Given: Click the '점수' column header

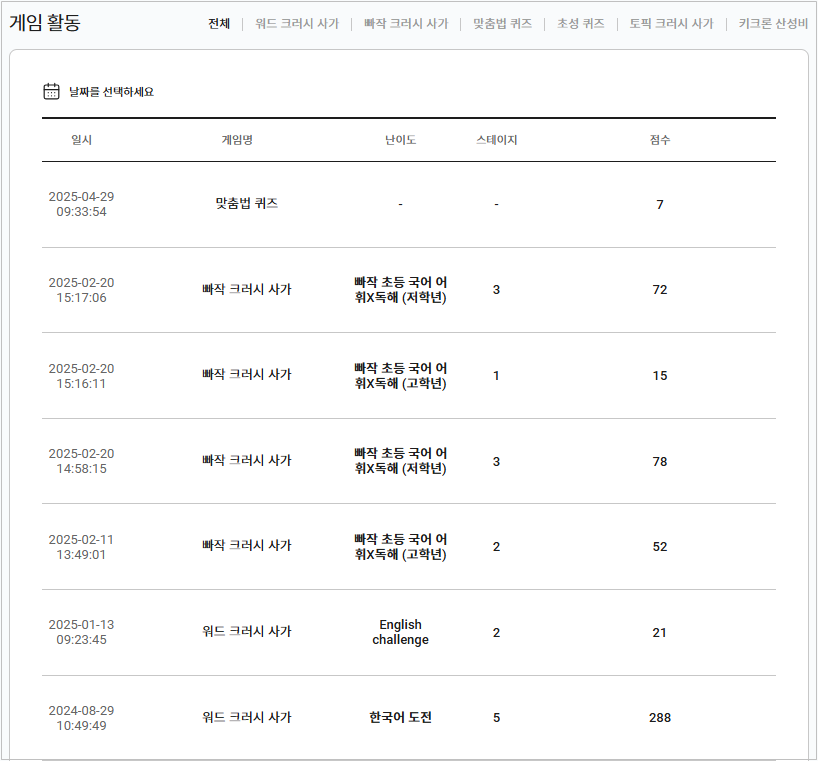Looking at the screenshot, I should pyautogui.click(x=660, y=140).
